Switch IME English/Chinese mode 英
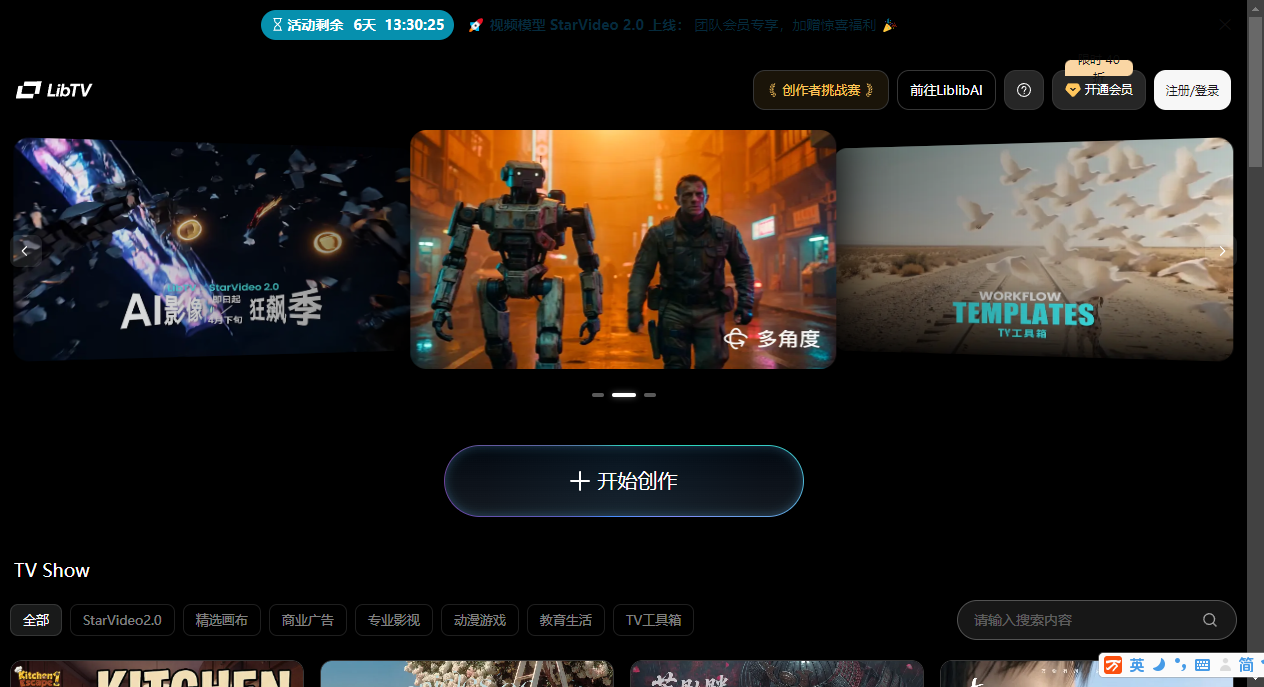The height and width of the screenshot is (687, 1264). point(1137,665)
